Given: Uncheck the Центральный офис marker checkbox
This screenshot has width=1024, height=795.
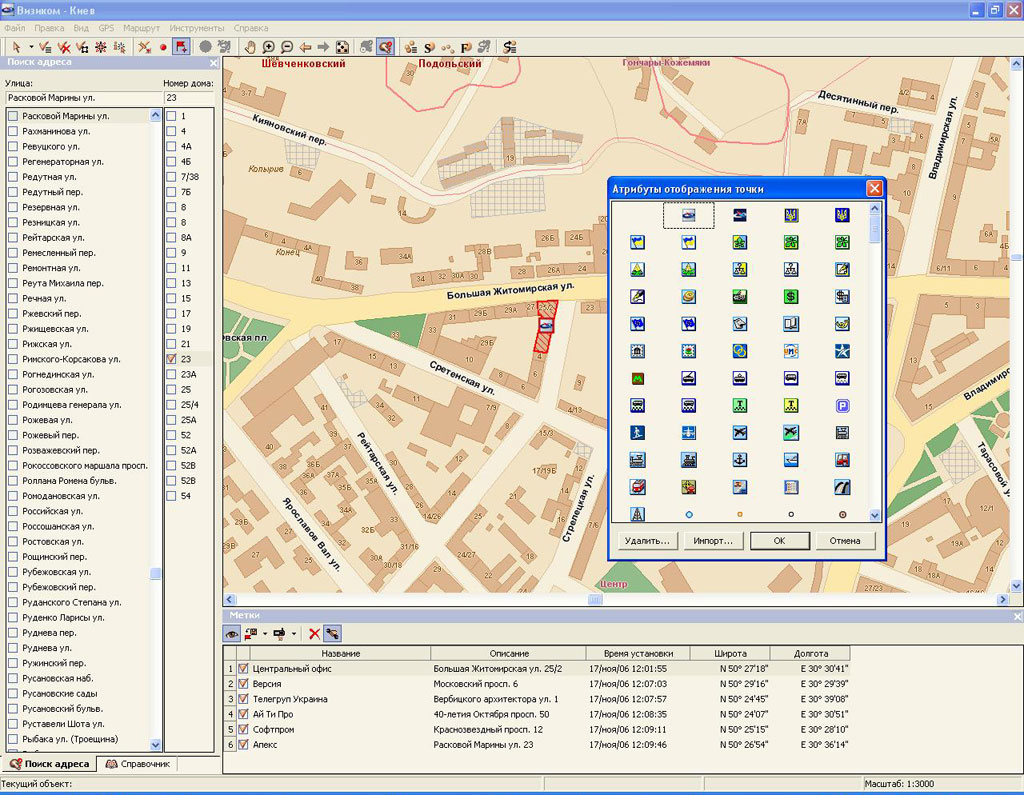Looking at the screenshot, I should (x=243, y=669).
